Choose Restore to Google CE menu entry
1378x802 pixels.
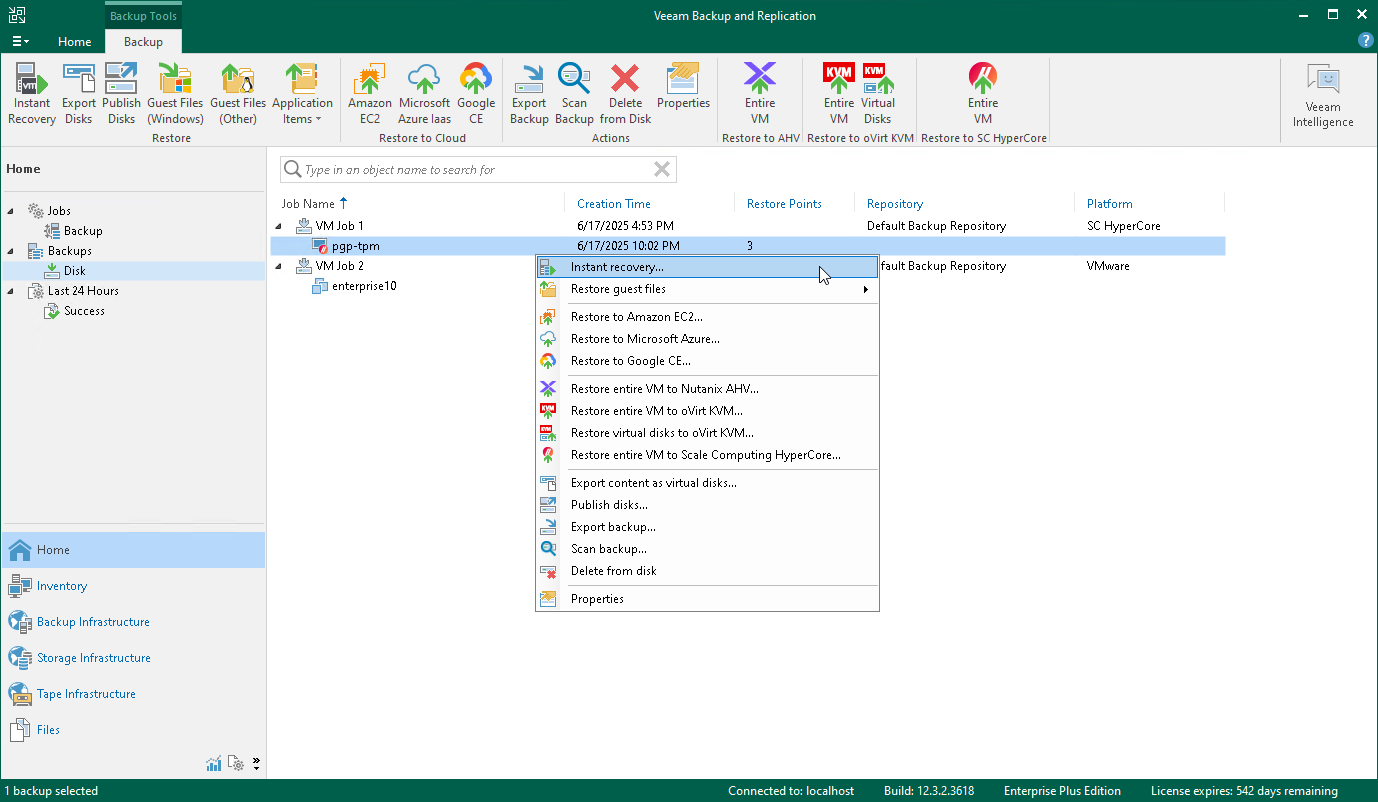click(707, 361)
